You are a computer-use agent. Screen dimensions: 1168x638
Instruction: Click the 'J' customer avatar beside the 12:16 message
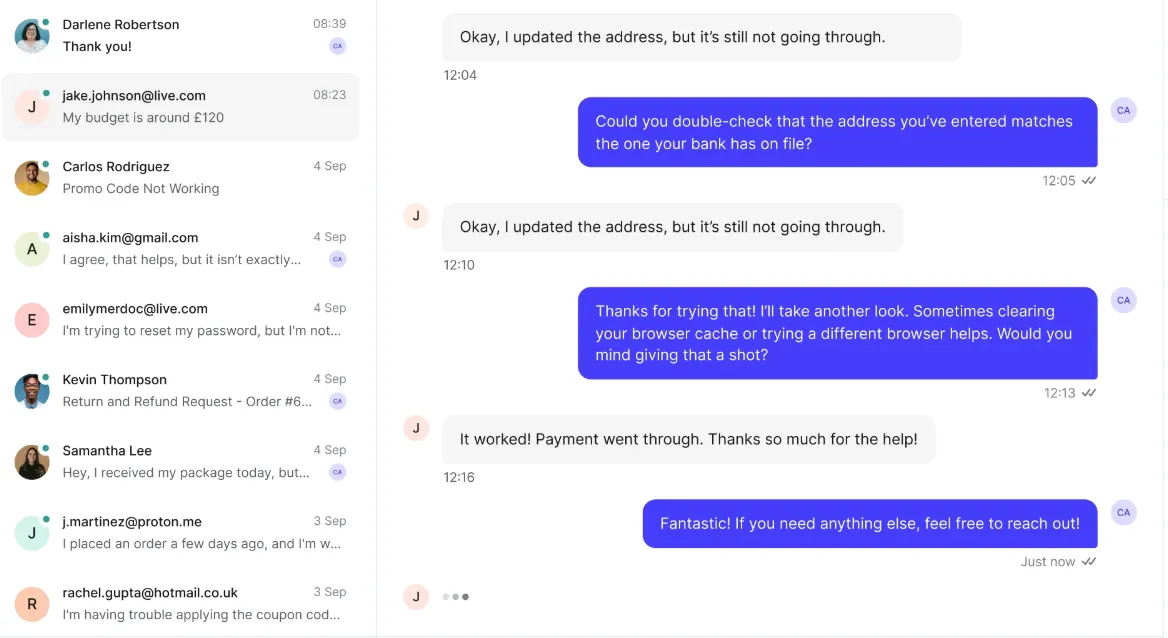416,428
